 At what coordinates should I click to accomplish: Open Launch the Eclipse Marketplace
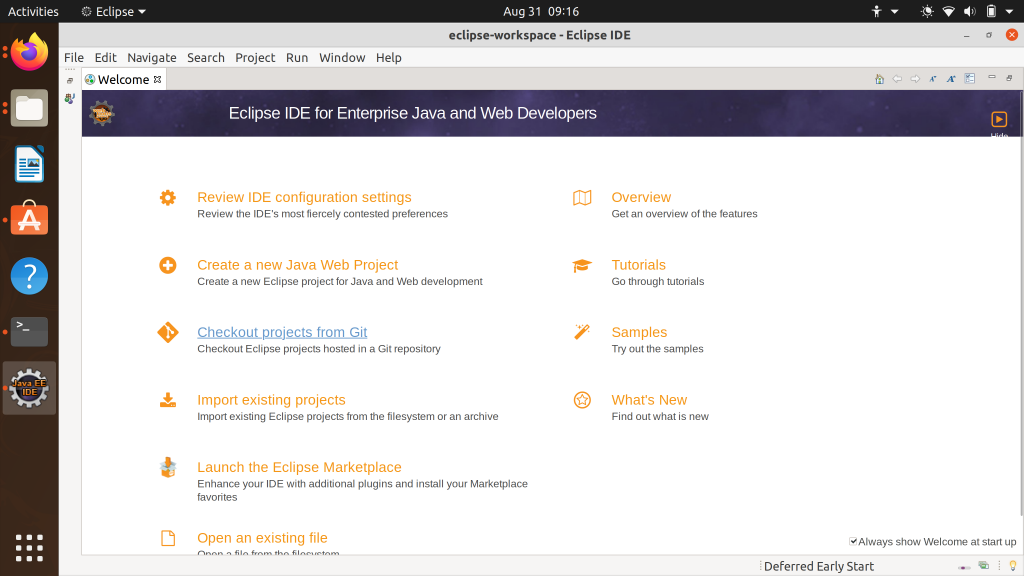tap(299, 467)
